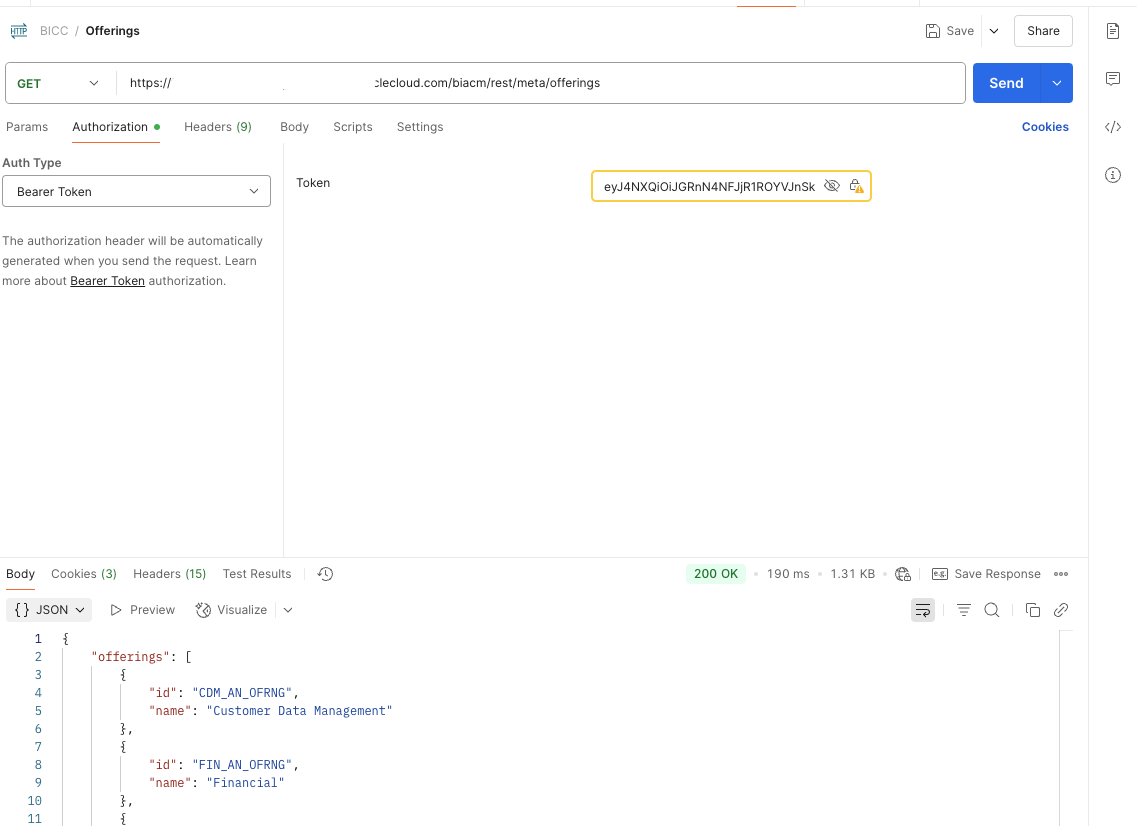This screenshot has height=826, width=1137.
Task: Click the 190 ms response time
Action: (x=787, y=574)
